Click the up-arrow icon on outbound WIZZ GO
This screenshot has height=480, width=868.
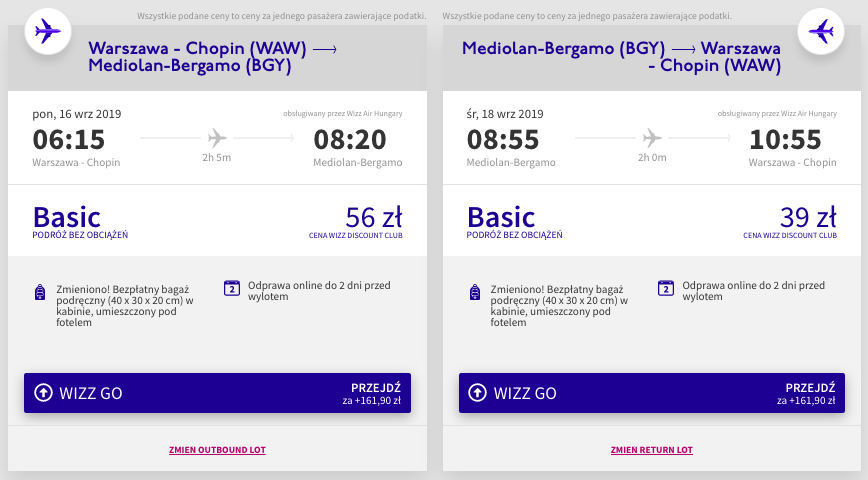[x=43, y=393]
